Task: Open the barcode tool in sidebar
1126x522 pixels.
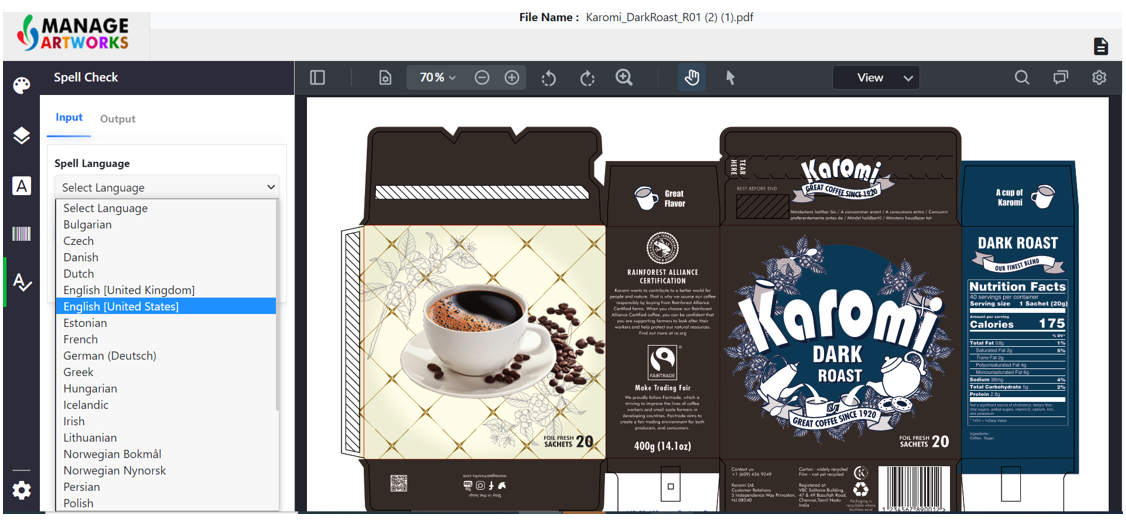Action: pos(22,233)
